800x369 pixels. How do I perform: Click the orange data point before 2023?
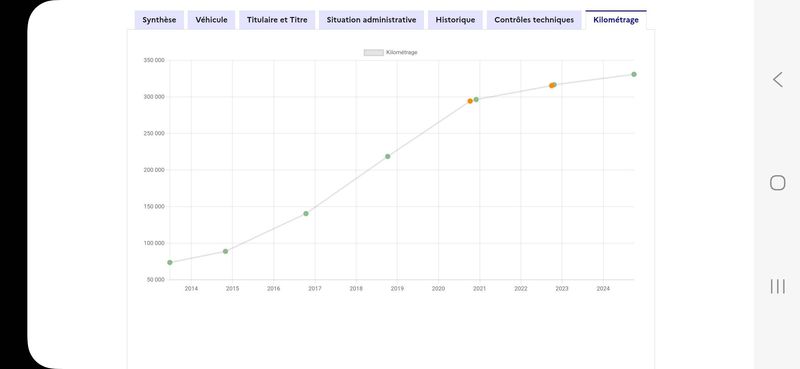(x=551, y=86)
